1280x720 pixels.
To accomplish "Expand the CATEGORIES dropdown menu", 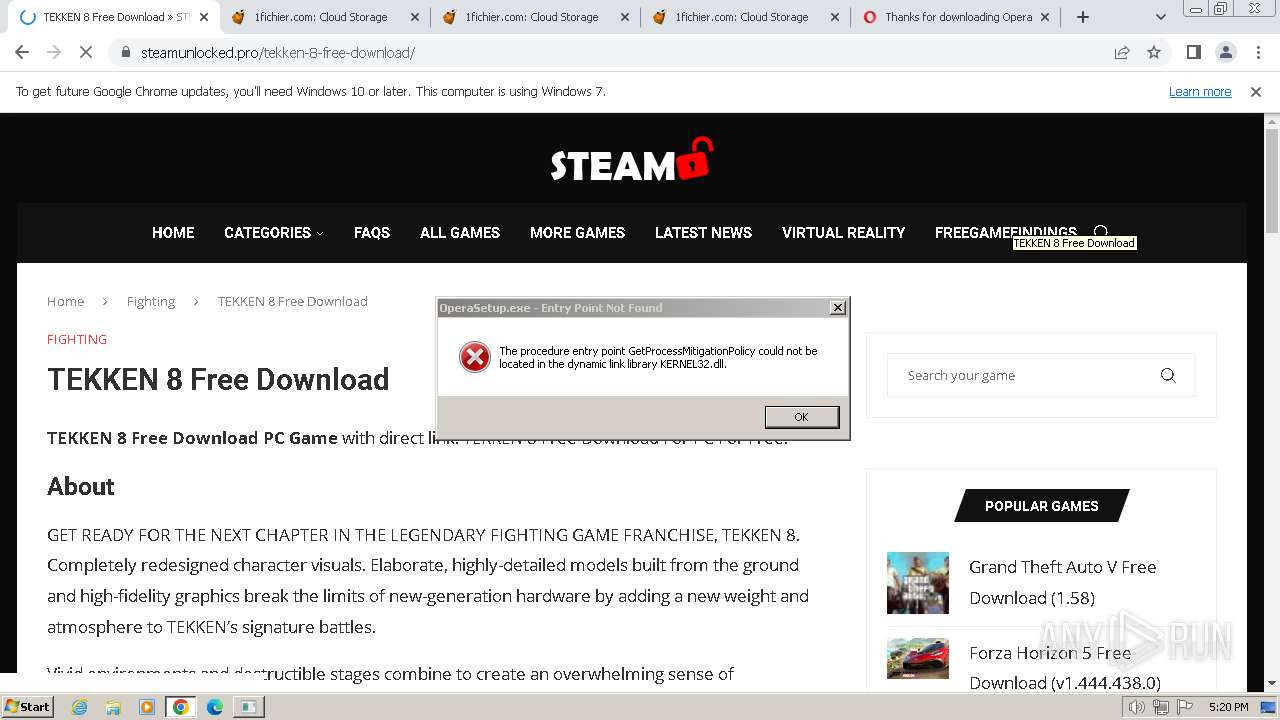I will click(x=273, y=232).
